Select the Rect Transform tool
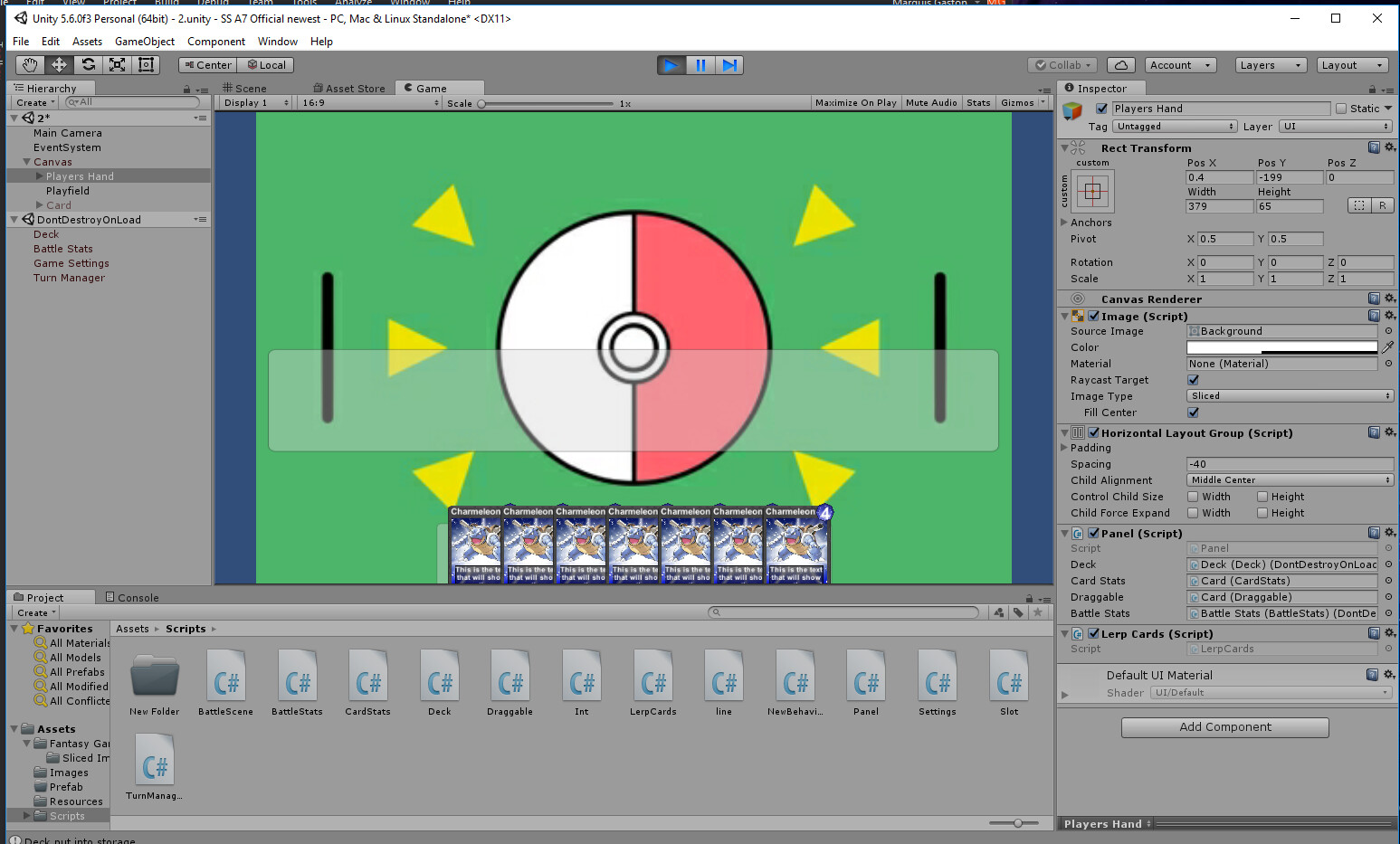This screenshot has height=844, width=1400. [146, 64]
